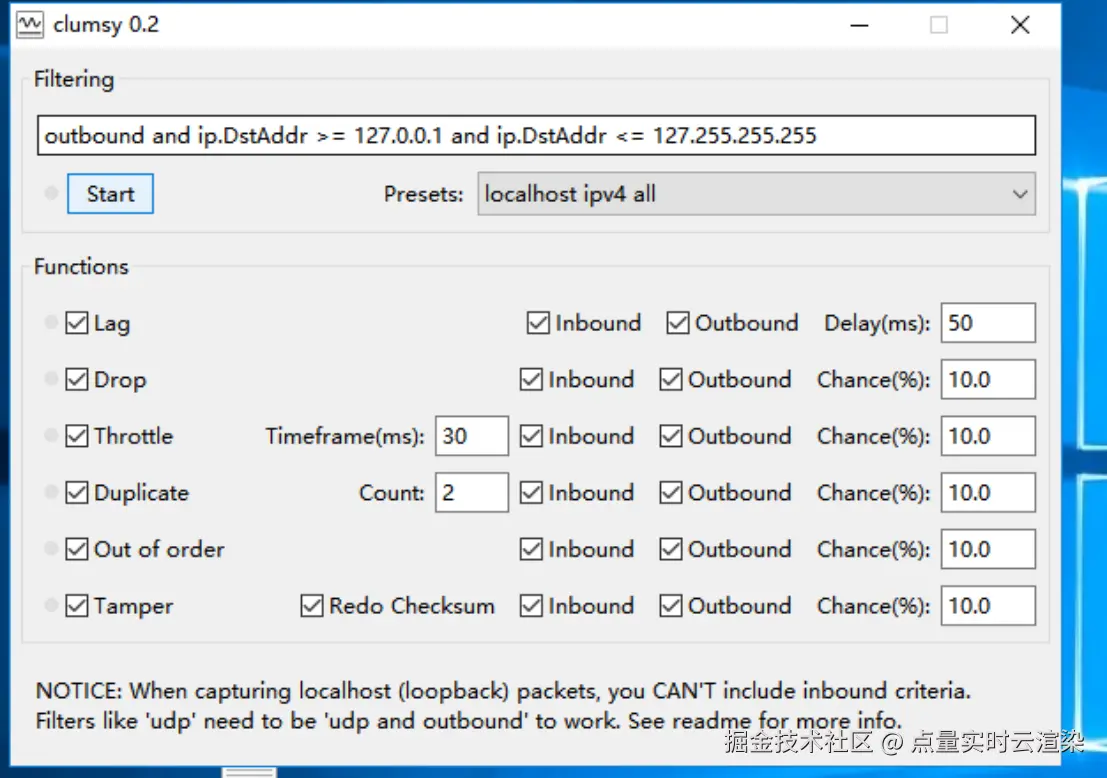Click the Duplicate Chance(%) input field
1107x778 pixels.
click(x=988, y=493)
